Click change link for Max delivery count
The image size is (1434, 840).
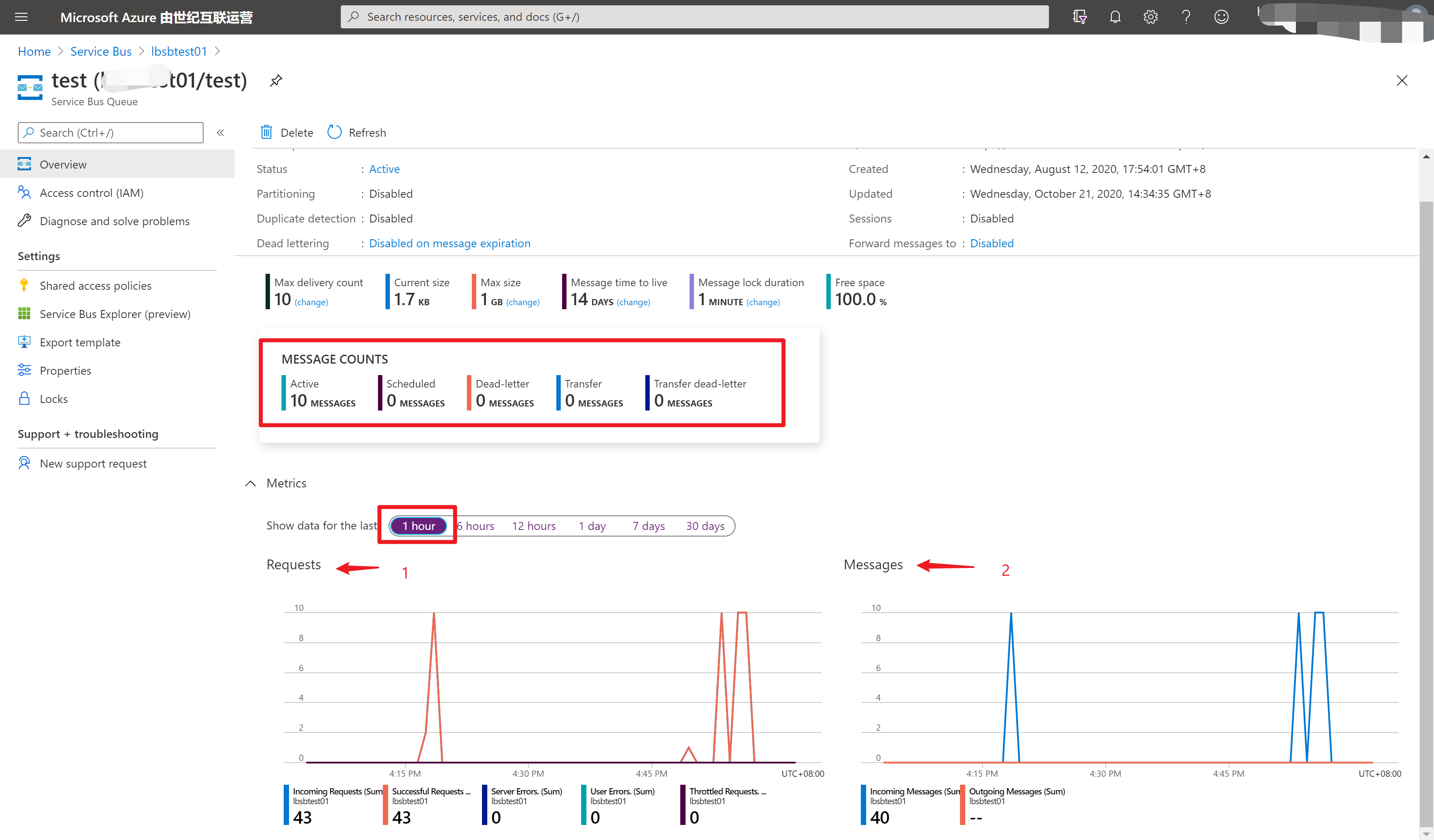click(311, 302)
